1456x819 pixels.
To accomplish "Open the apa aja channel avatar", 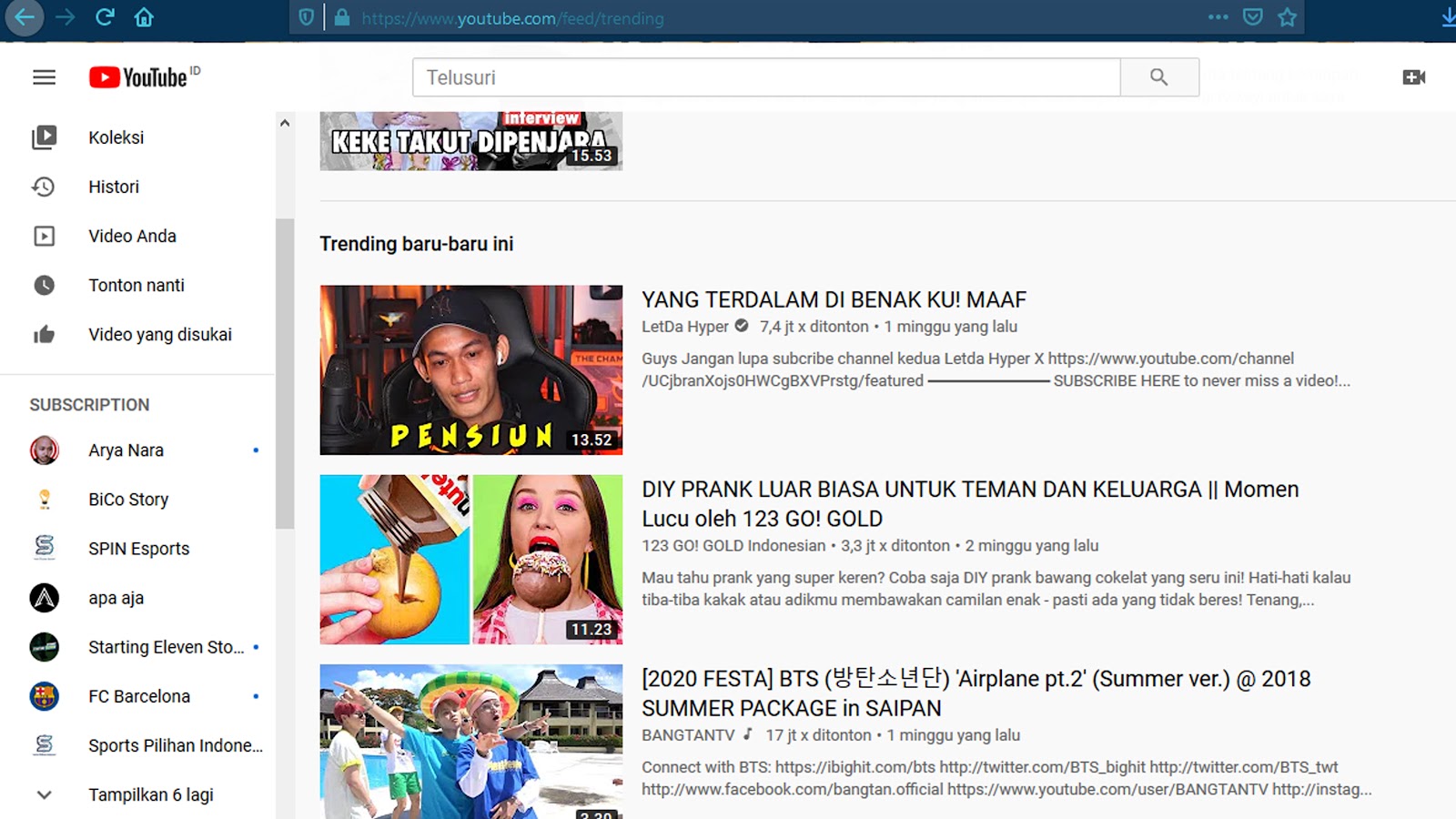I will tap(44, 598).
